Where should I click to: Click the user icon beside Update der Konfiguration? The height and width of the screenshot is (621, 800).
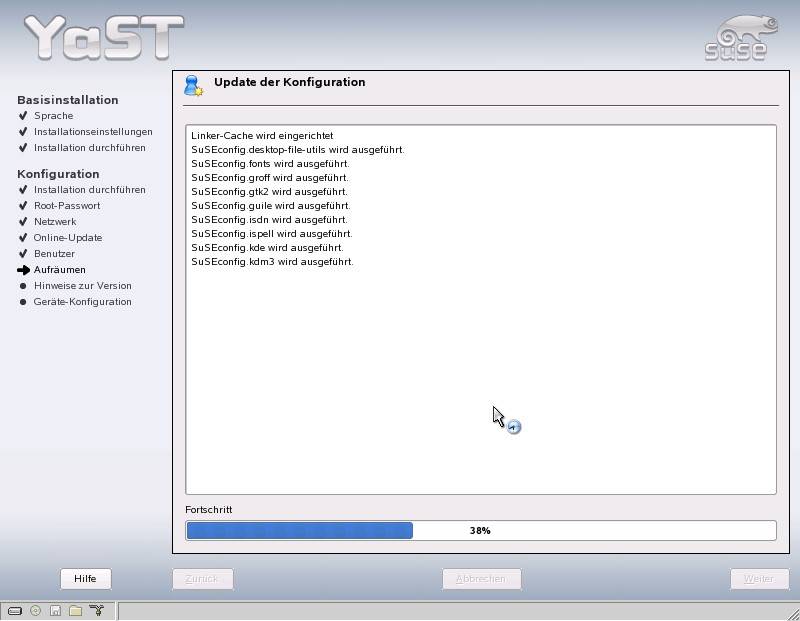(193, 86)
